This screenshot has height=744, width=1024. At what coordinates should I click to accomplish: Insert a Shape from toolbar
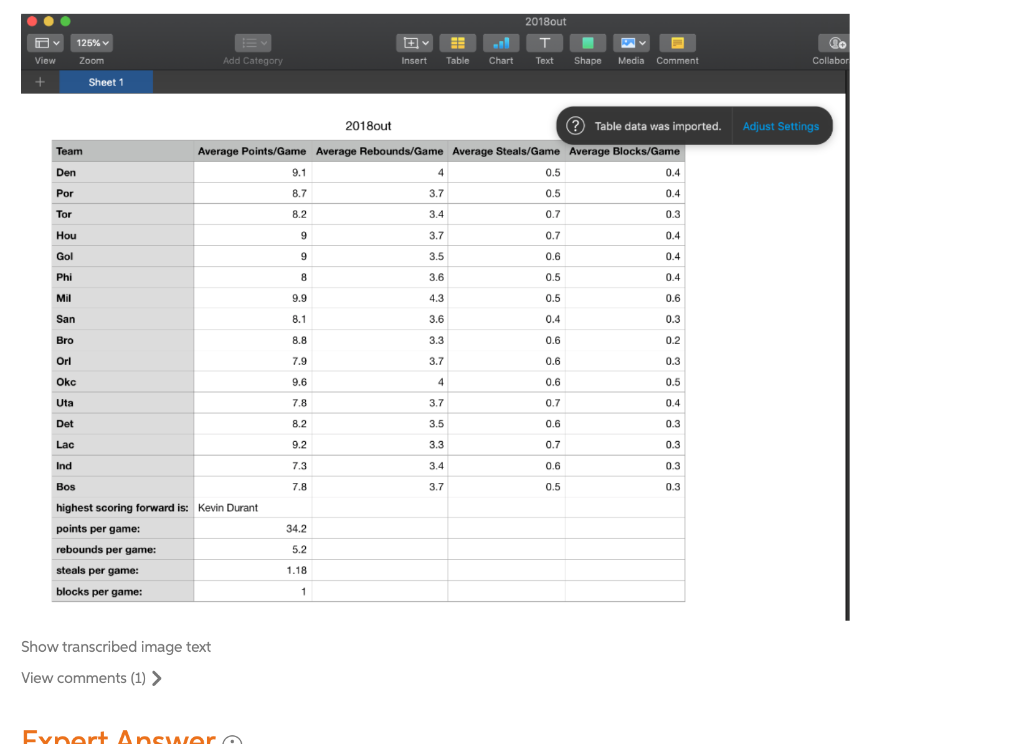point(588,43)
